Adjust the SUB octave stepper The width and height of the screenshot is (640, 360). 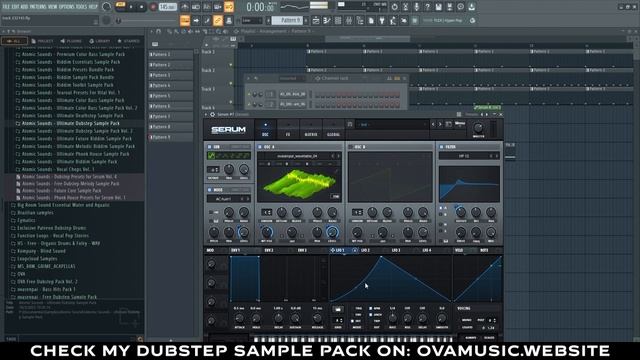pyautogui.click(x=213, y=169)
